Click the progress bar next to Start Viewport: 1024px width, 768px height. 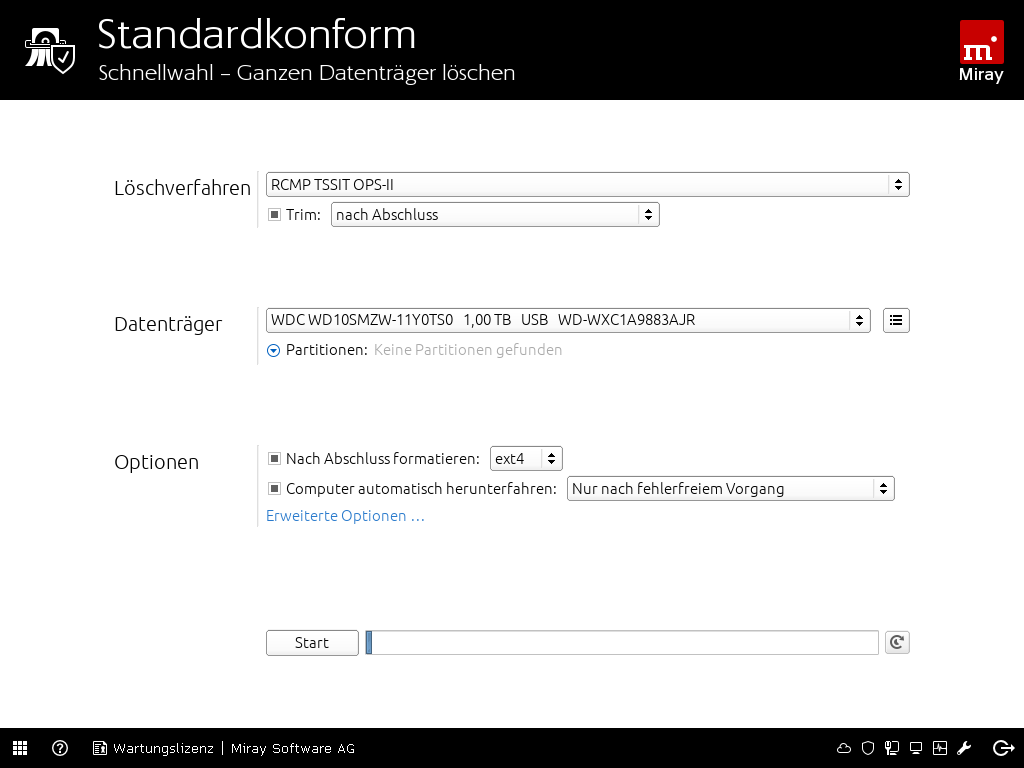click(x=622, y=643)
